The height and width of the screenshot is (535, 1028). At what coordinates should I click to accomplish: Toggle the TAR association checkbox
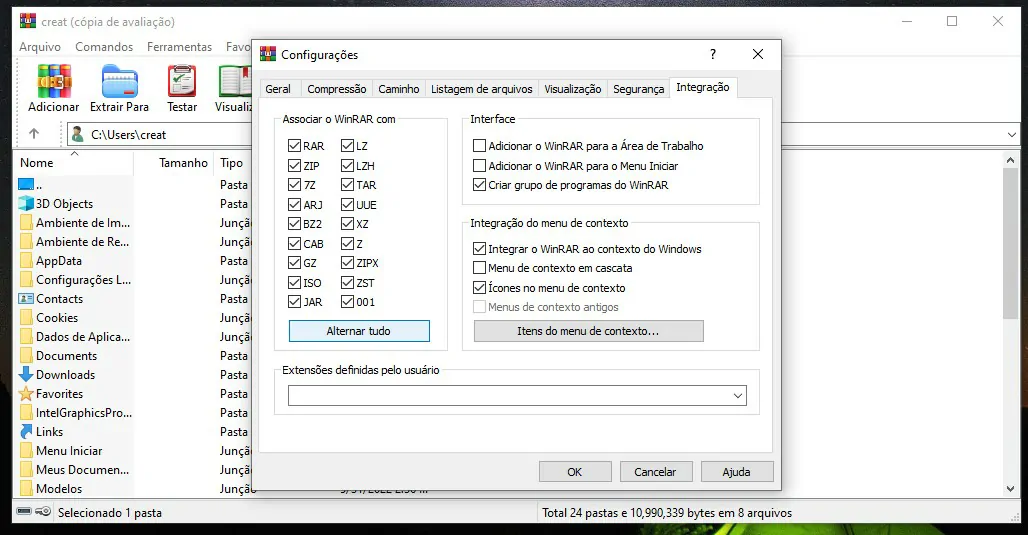point(347,185)
